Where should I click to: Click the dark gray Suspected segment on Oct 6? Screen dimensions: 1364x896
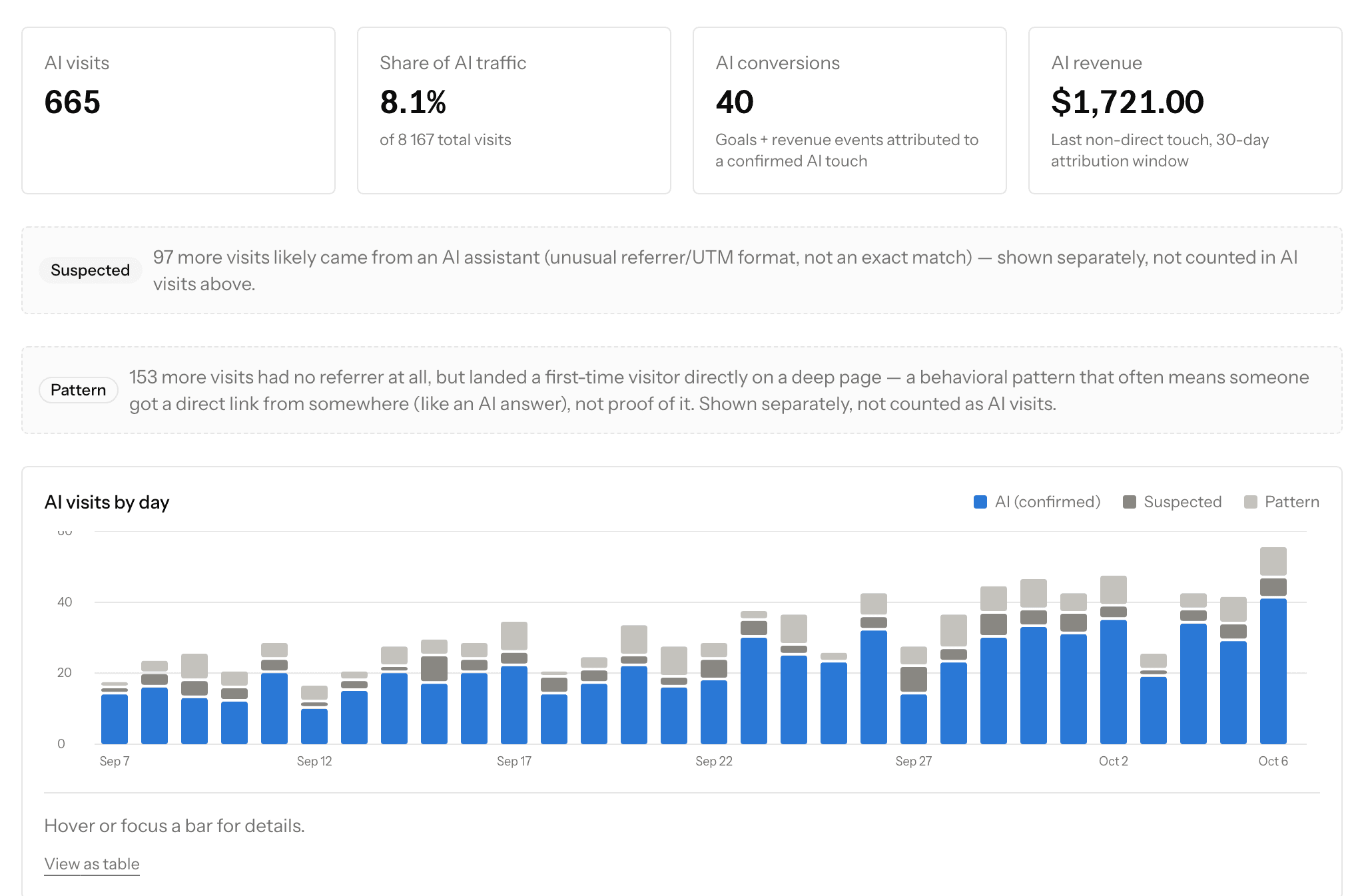pyautogui.click(x=1273, y=587)
